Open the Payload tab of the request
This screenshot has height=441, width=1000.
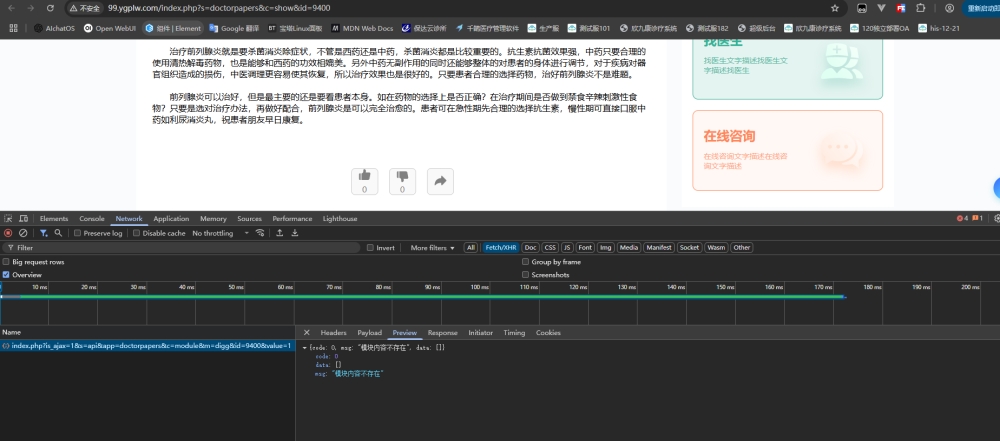tap(369, 333)
